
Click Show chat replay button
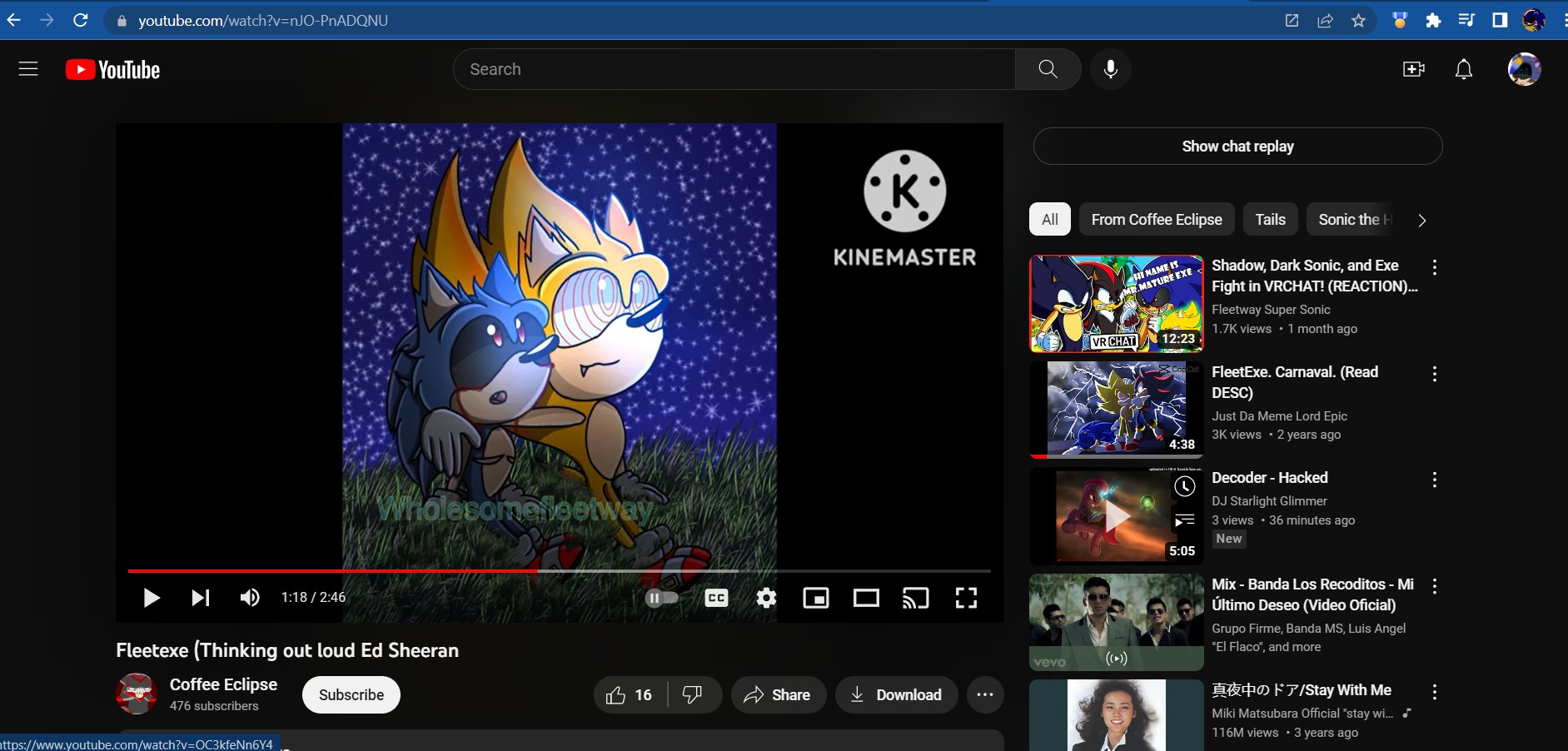[x=1237, y=147]
